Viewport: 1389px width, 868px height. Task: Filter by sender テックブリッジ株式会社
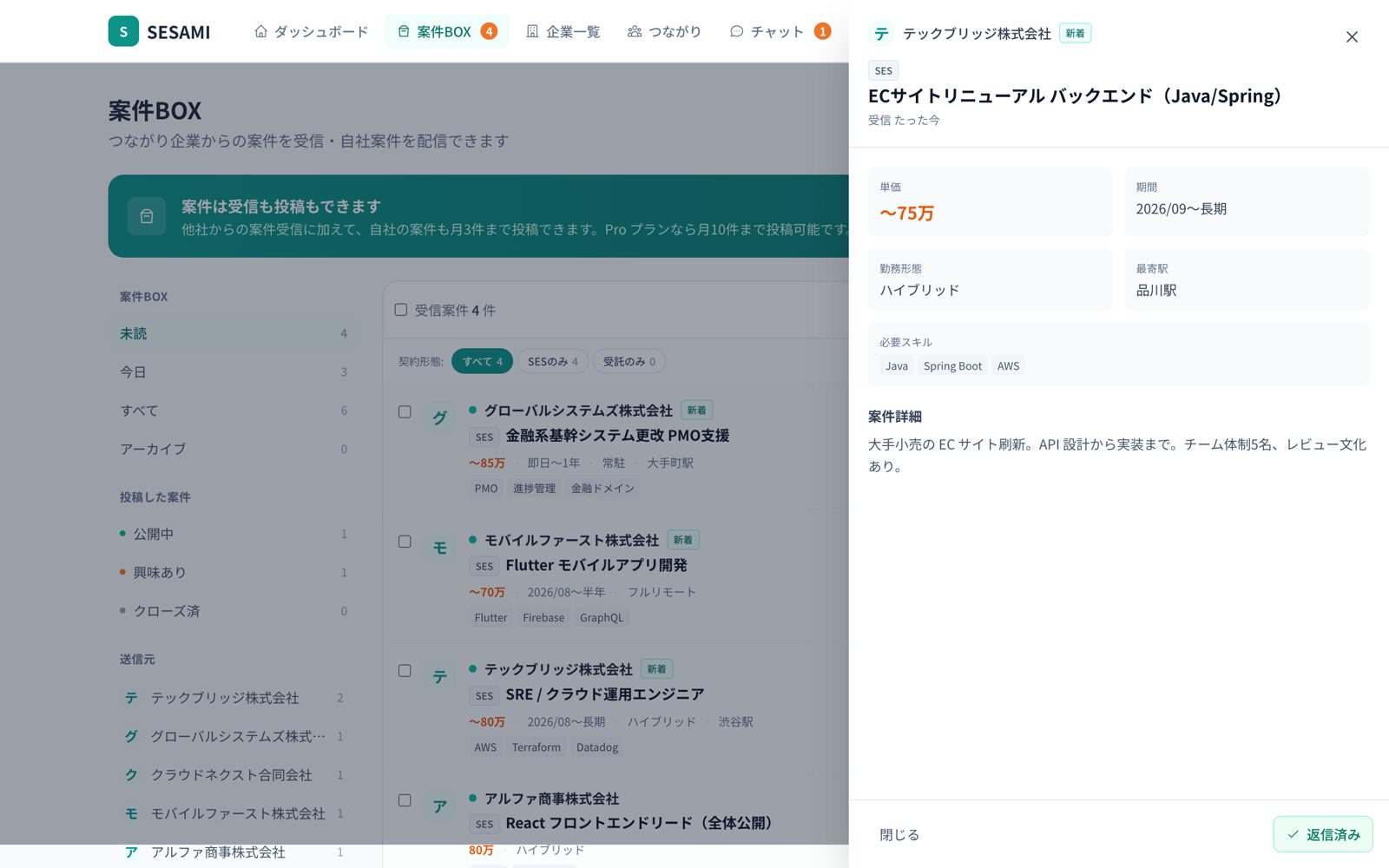point(233,698)
